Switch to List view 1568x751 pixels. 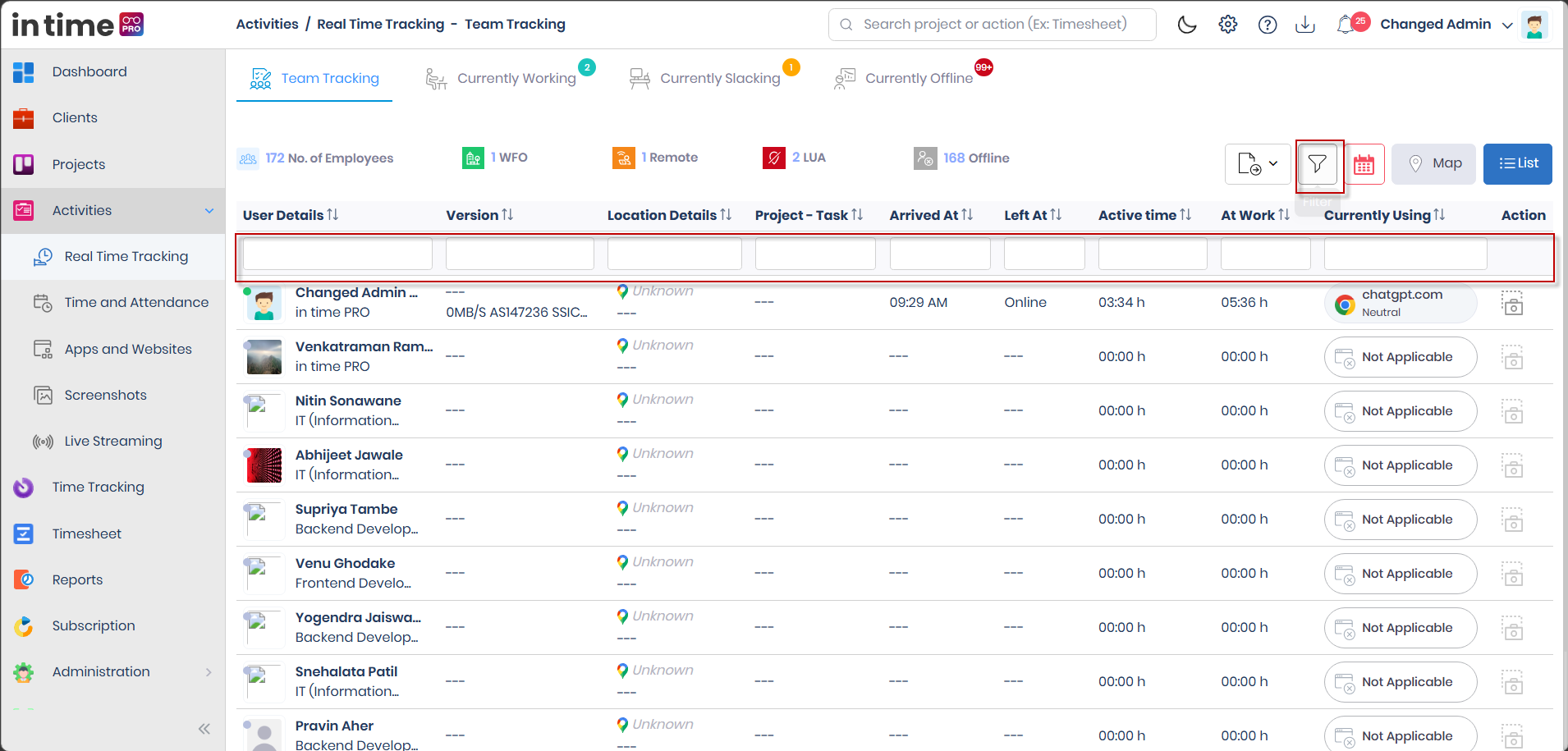coord(1518,164)
